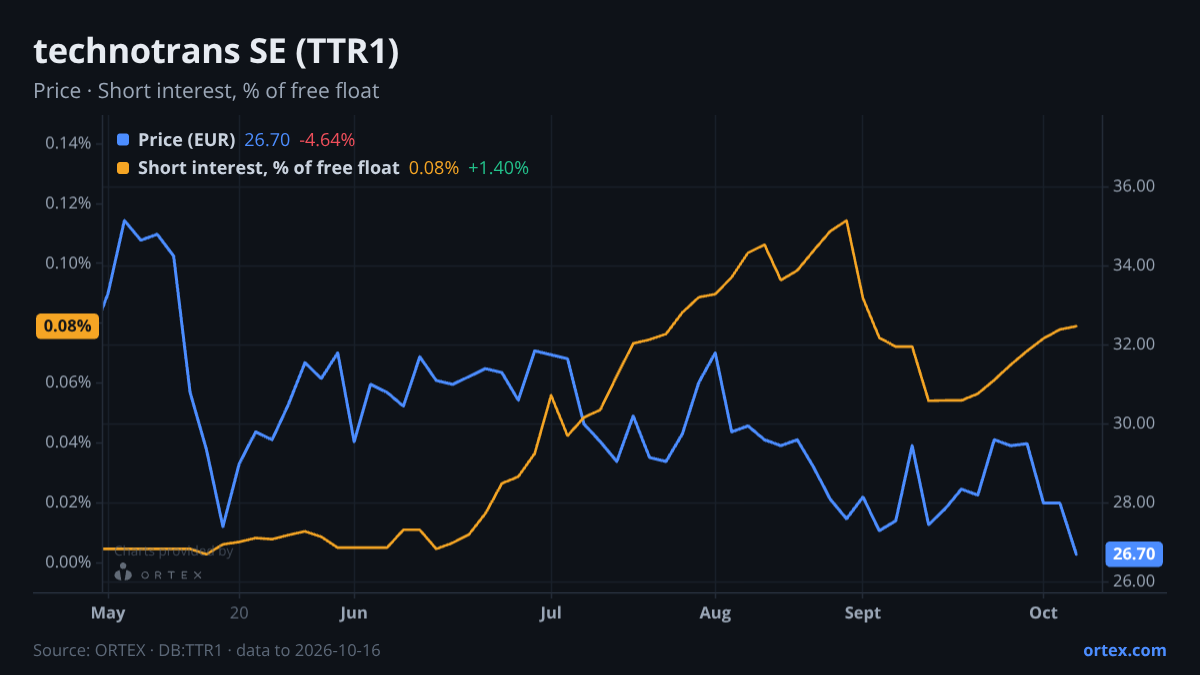
Task: Click the source text ORTEX · DB:TTR1
Action: point(207,650)
